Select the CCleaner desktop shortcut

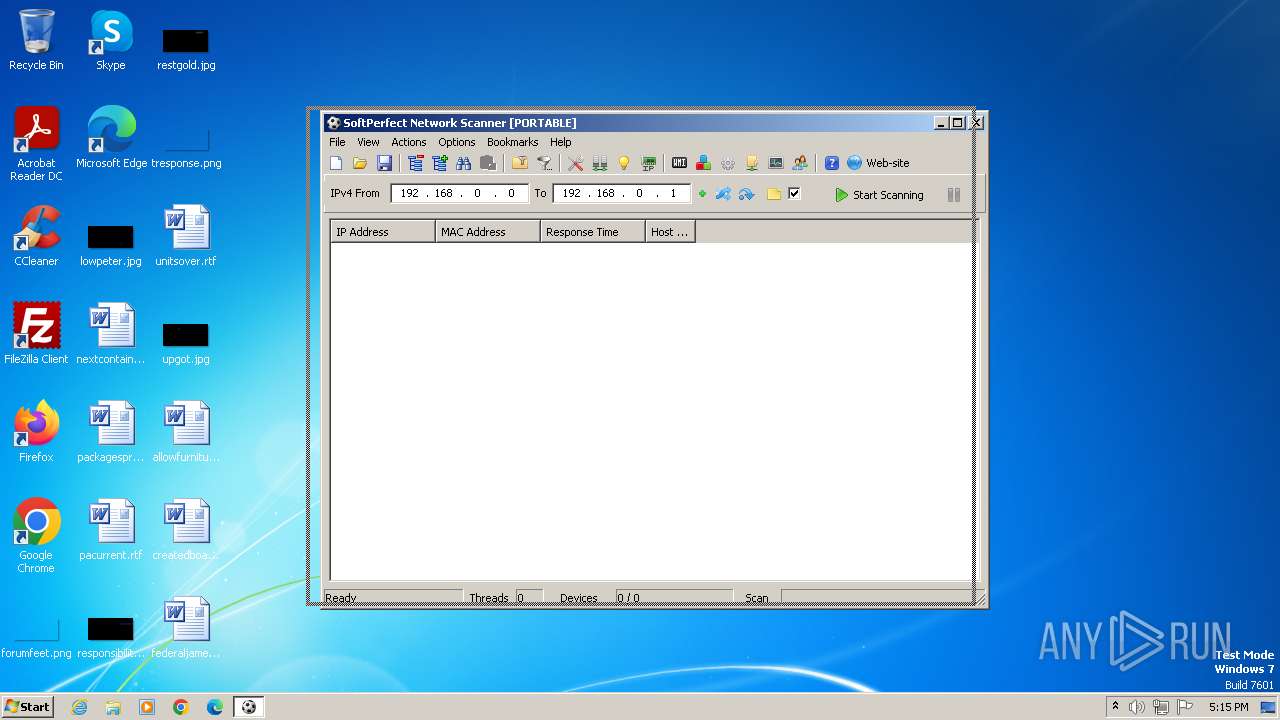pos(36,236)
